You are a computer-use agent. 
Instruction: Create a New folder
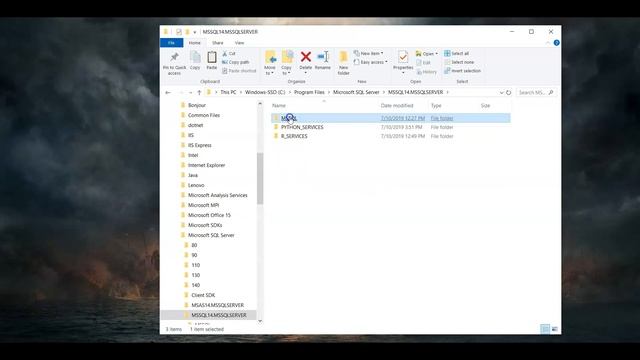point(344,63)
